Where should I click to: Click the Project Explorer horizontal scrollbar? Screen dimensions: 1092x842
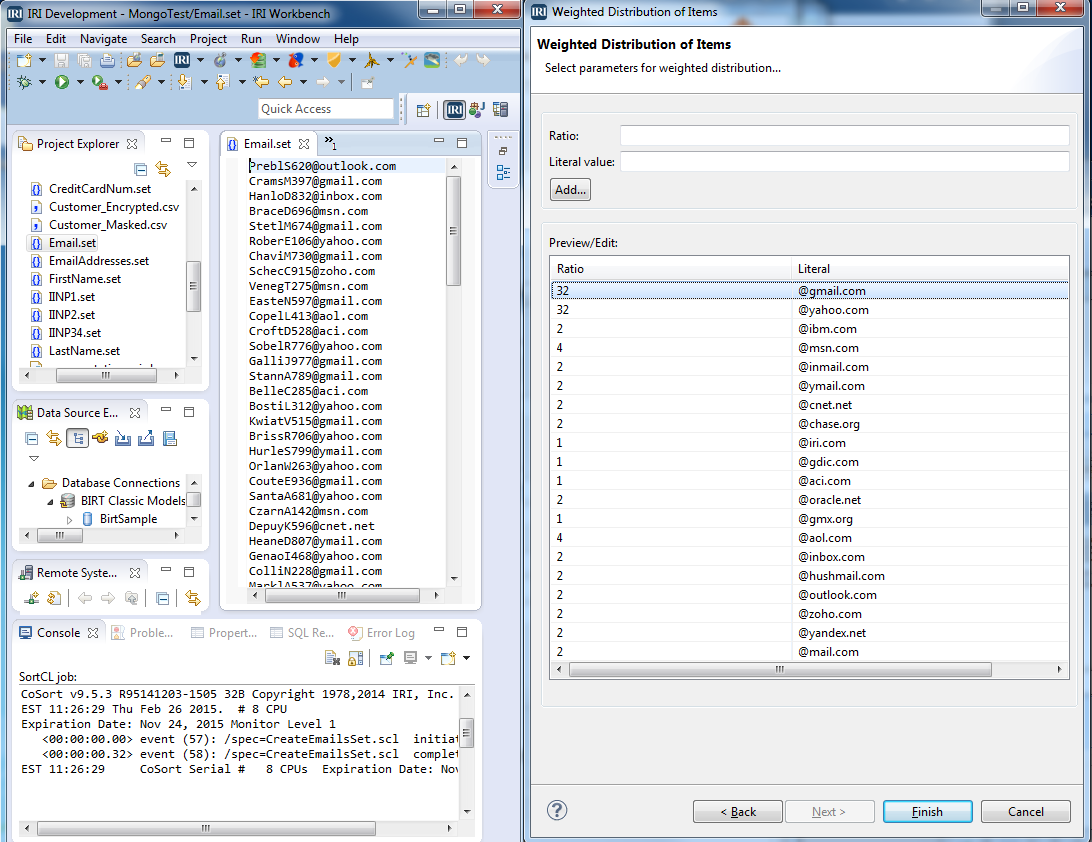pyautogui.click(x=106, y=375)
